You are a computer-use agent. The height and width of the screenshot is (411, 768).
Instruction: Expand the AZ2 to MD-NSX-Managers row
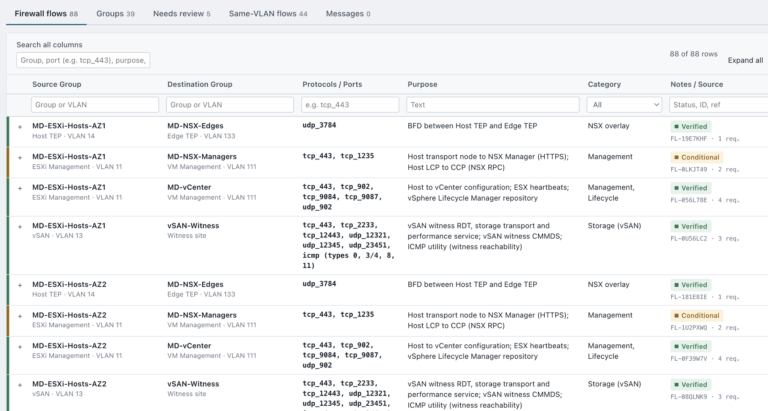tap(20, 316)
